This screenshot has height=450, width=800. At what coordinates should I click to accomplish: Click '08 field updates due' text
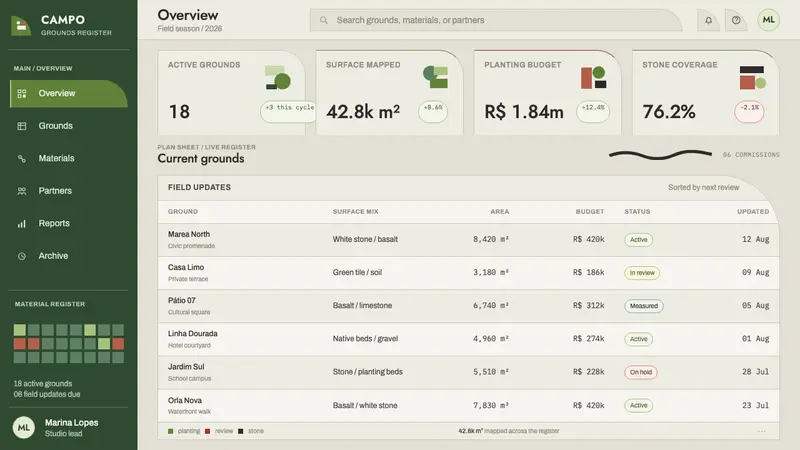(47, 394)
